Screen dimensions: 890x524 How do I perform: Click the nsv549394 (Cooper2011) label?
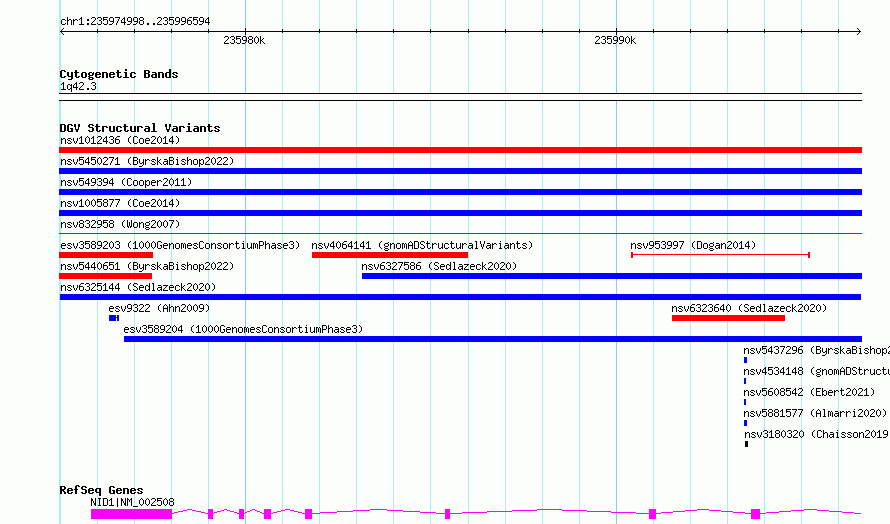(126, 182)
